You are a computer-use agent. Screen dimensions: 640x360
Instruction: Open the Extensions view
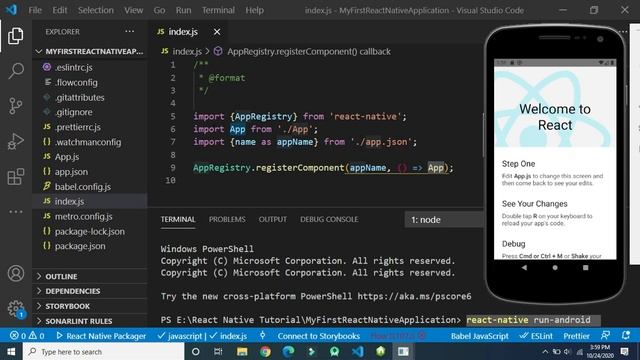click(16, 177)
